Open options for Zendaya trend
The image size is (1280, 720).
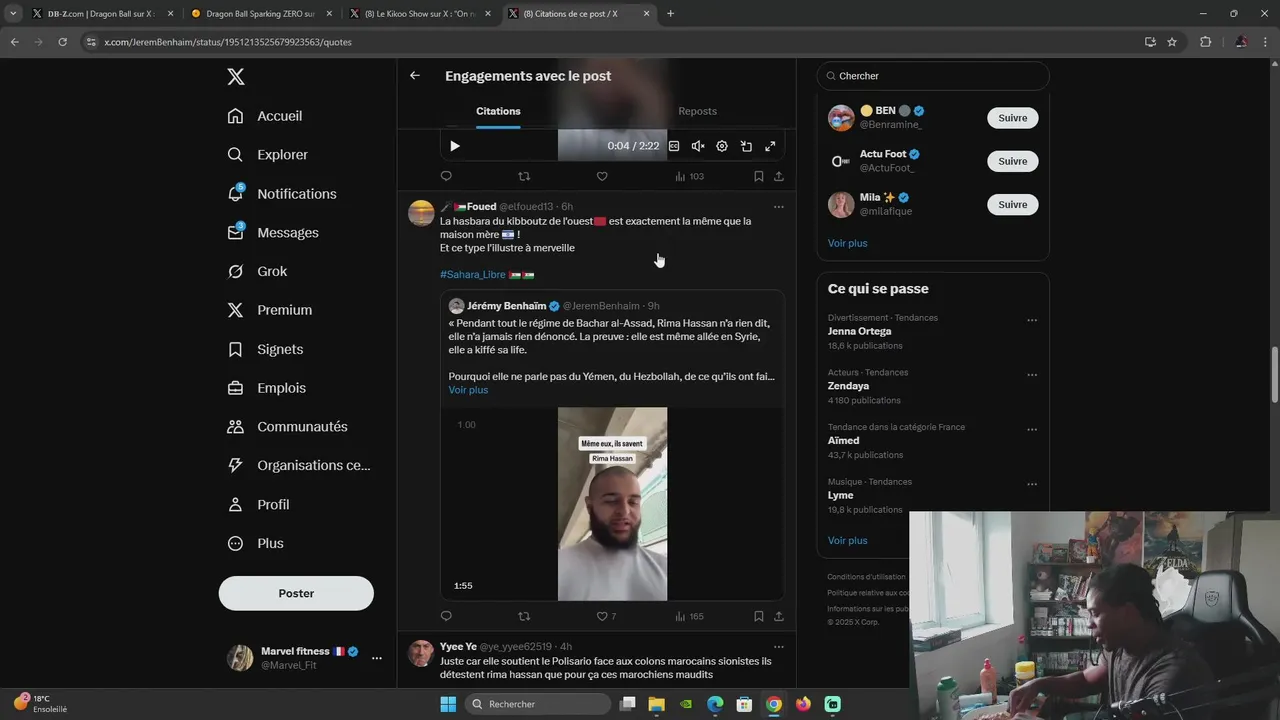pyautogui.click(x=1032, y=376)
